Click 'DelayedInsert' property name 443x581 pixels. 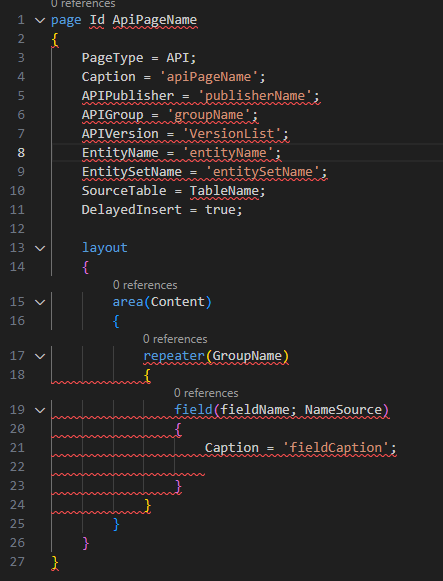pos(131,210)
